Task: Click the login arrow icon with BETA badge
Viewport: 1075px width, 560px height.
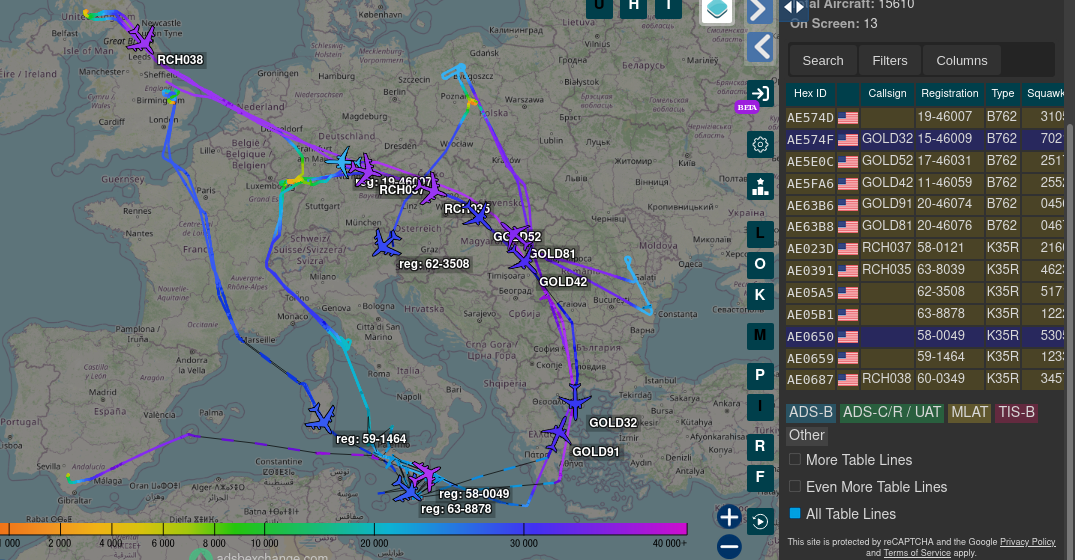Action: point(760,93)
